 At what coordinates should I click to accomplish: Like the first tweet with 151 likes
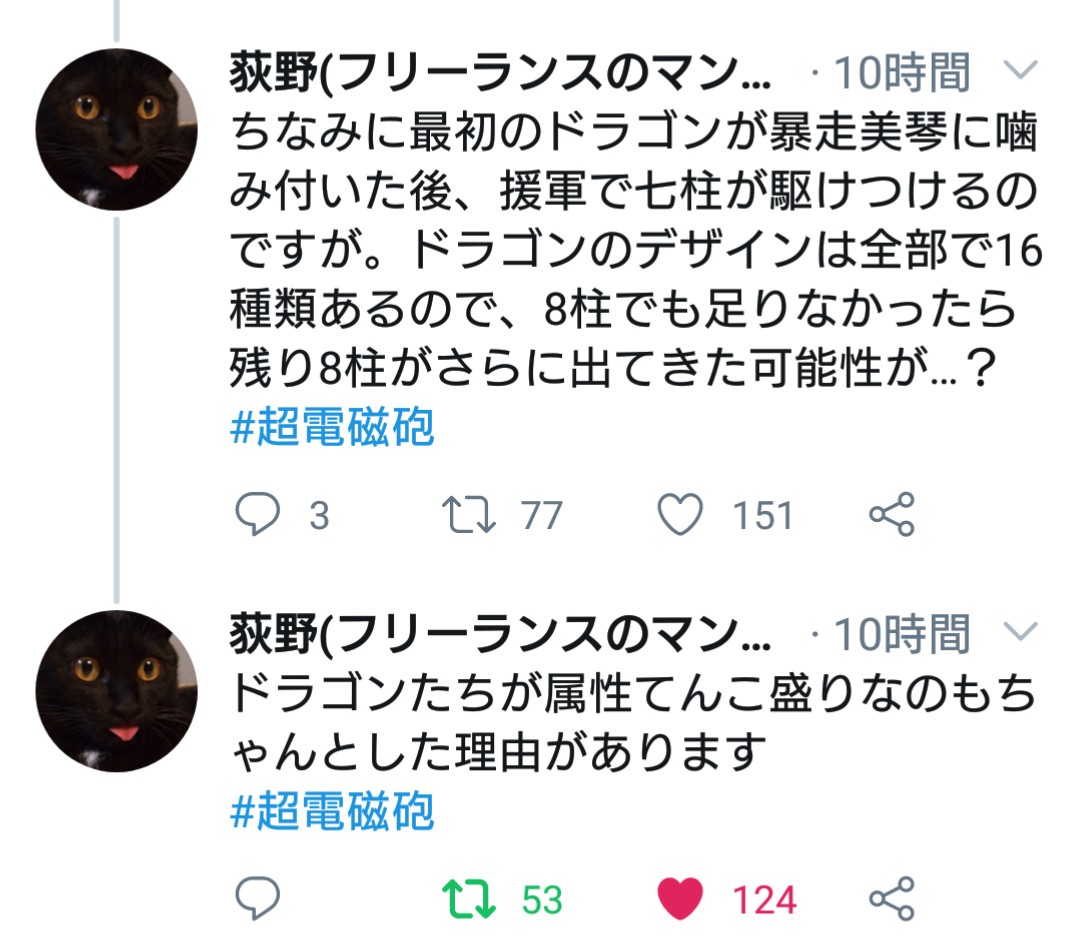(x=681, y=515)
